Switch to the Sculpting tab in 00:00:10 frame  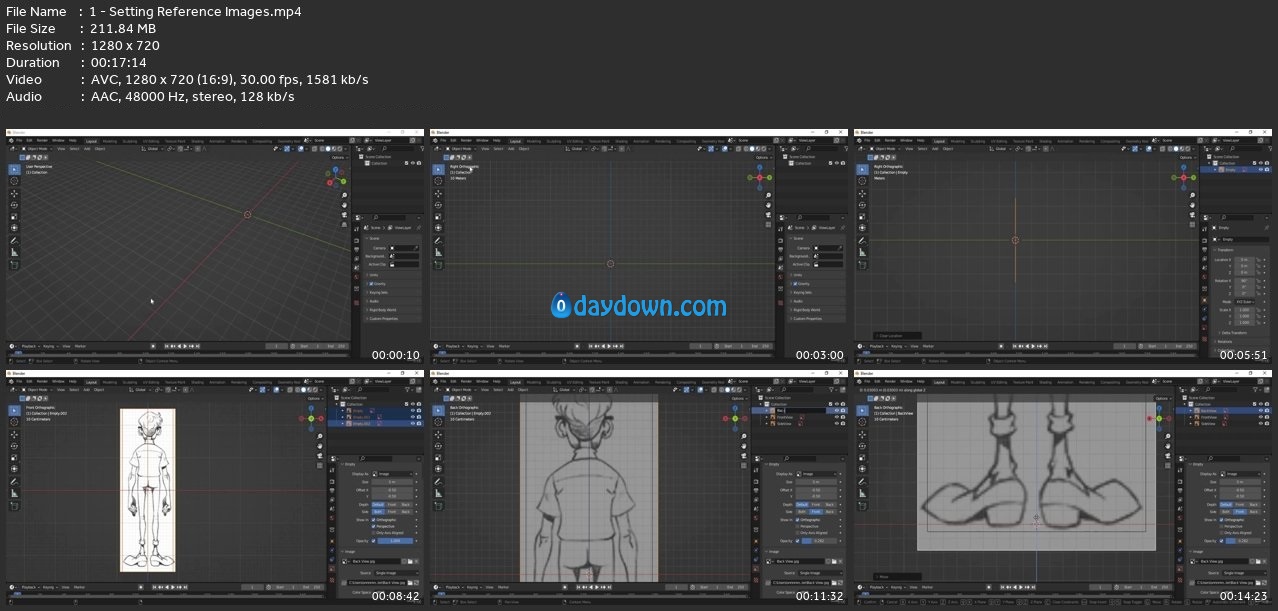click(130, 141)
